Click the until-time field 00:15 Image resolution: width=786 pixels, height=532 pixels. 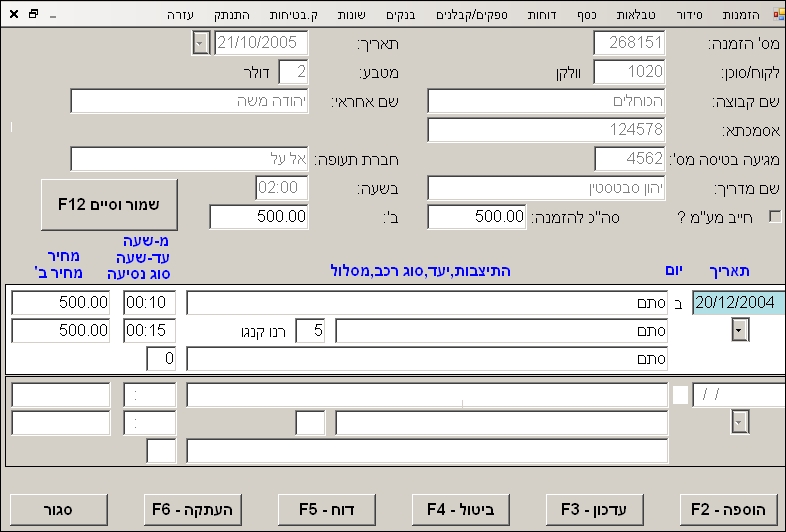tap(149, 330)
